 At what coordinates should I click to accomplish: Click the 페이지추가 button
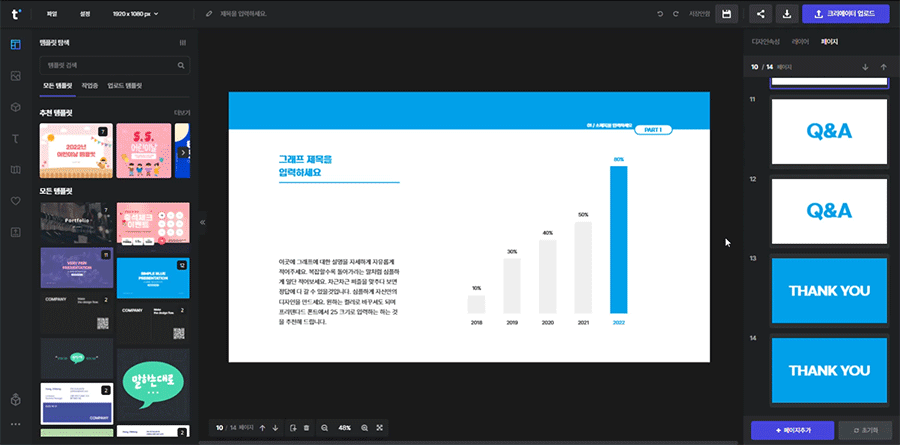pyautogui.click(x=791, y=428)
